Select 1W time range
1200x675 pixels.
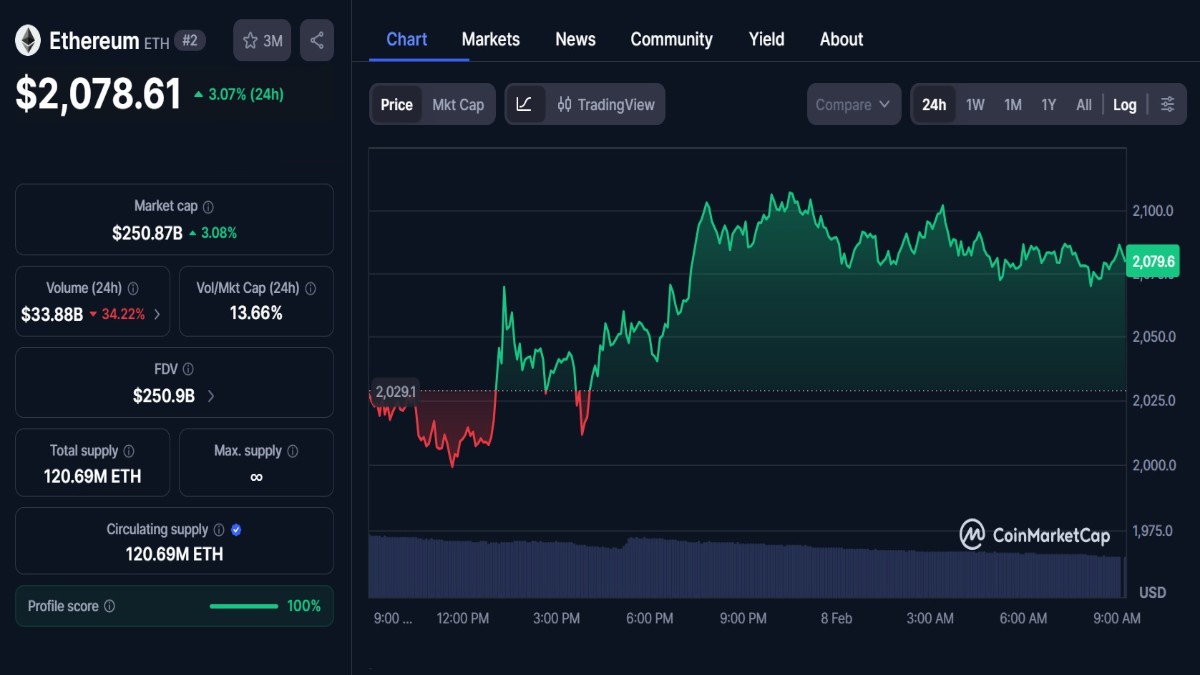[975, 104]
